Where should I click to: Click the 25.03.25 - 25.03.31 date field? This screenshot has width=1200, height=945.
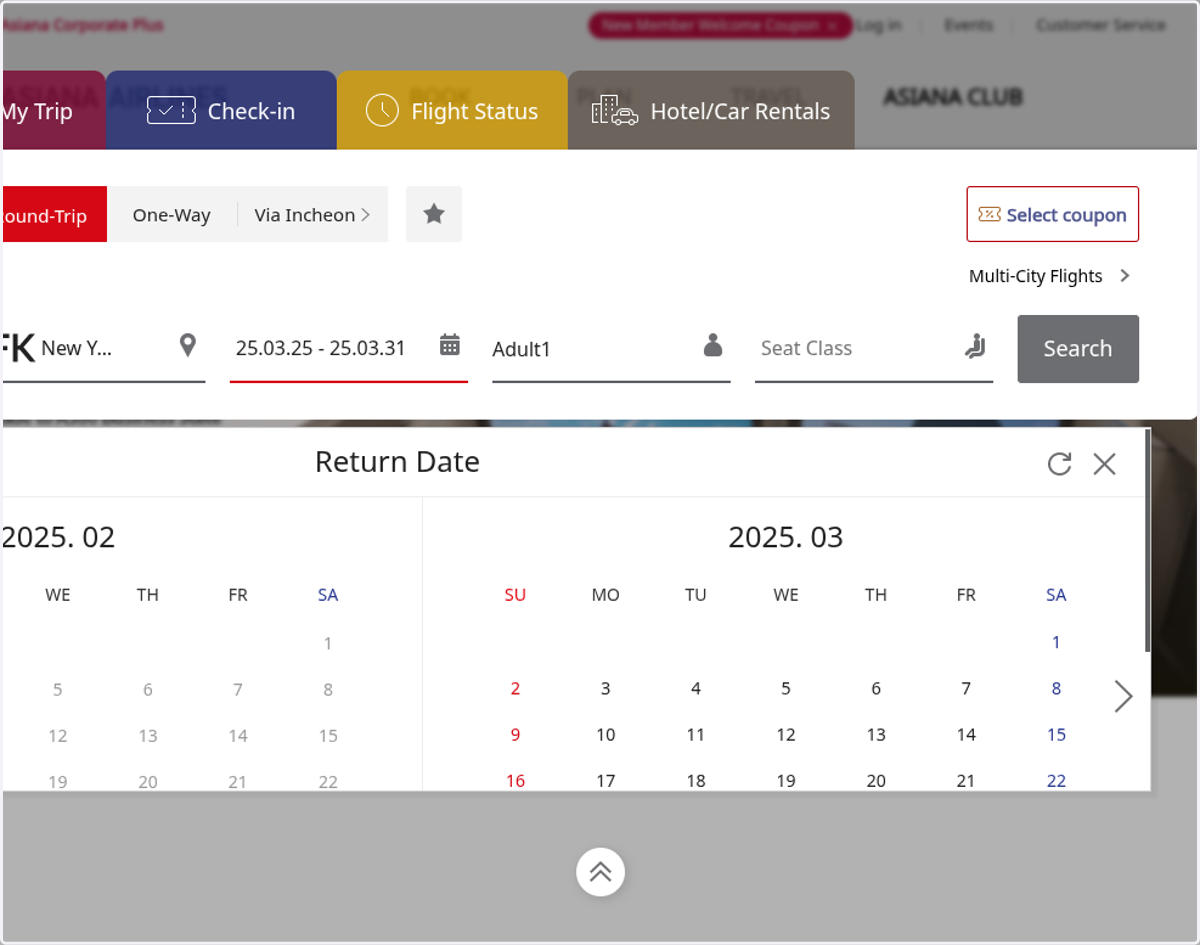click(349, 348)
